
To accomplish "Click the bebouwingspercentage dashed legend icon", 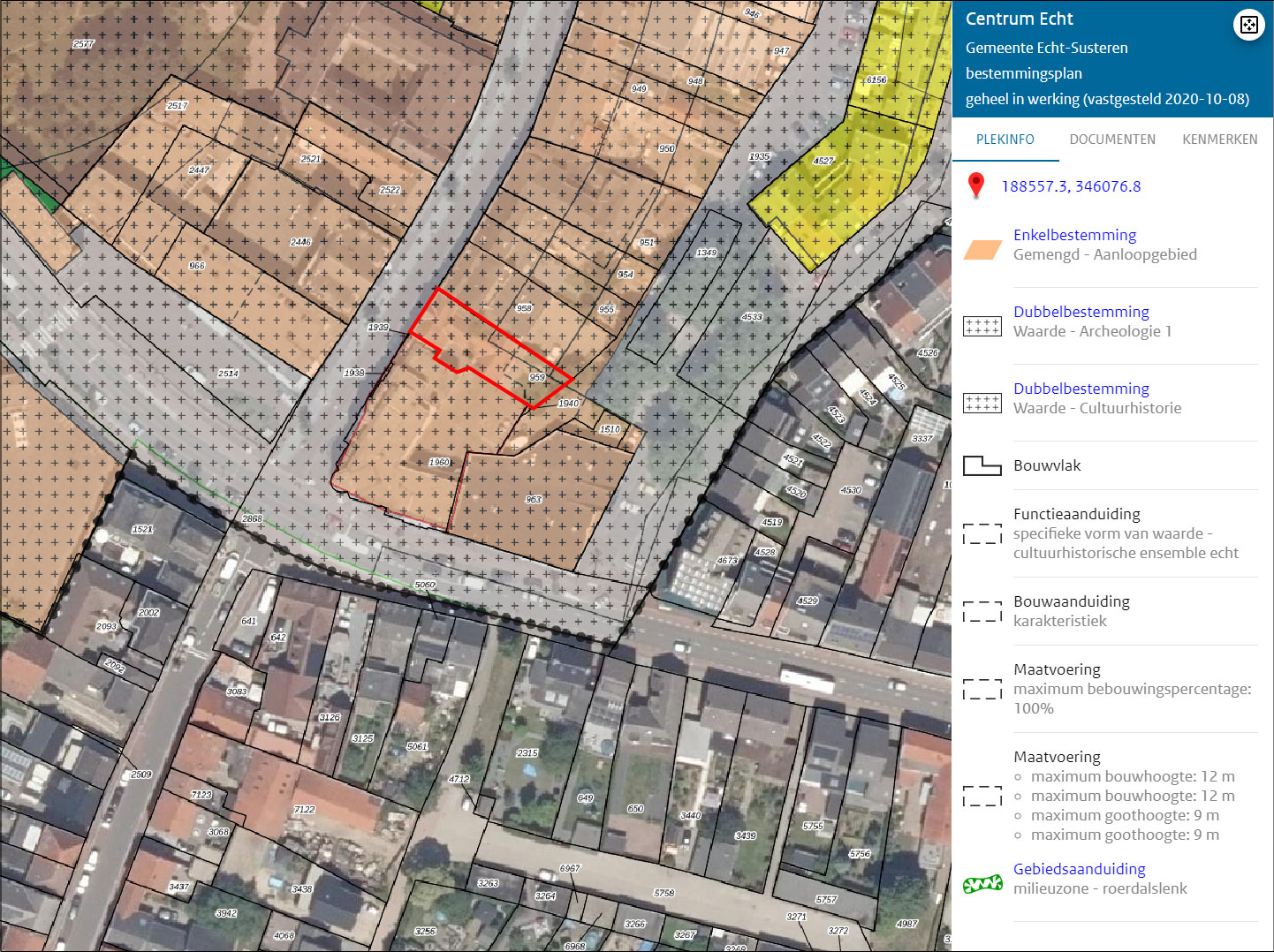I will pyautogui.click(x=982, y=689).
